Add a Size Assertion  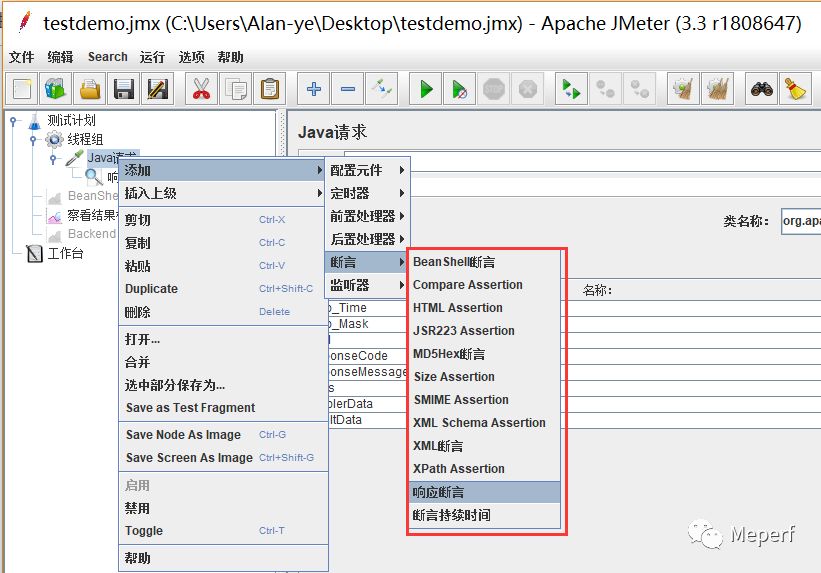pos(485,377)
